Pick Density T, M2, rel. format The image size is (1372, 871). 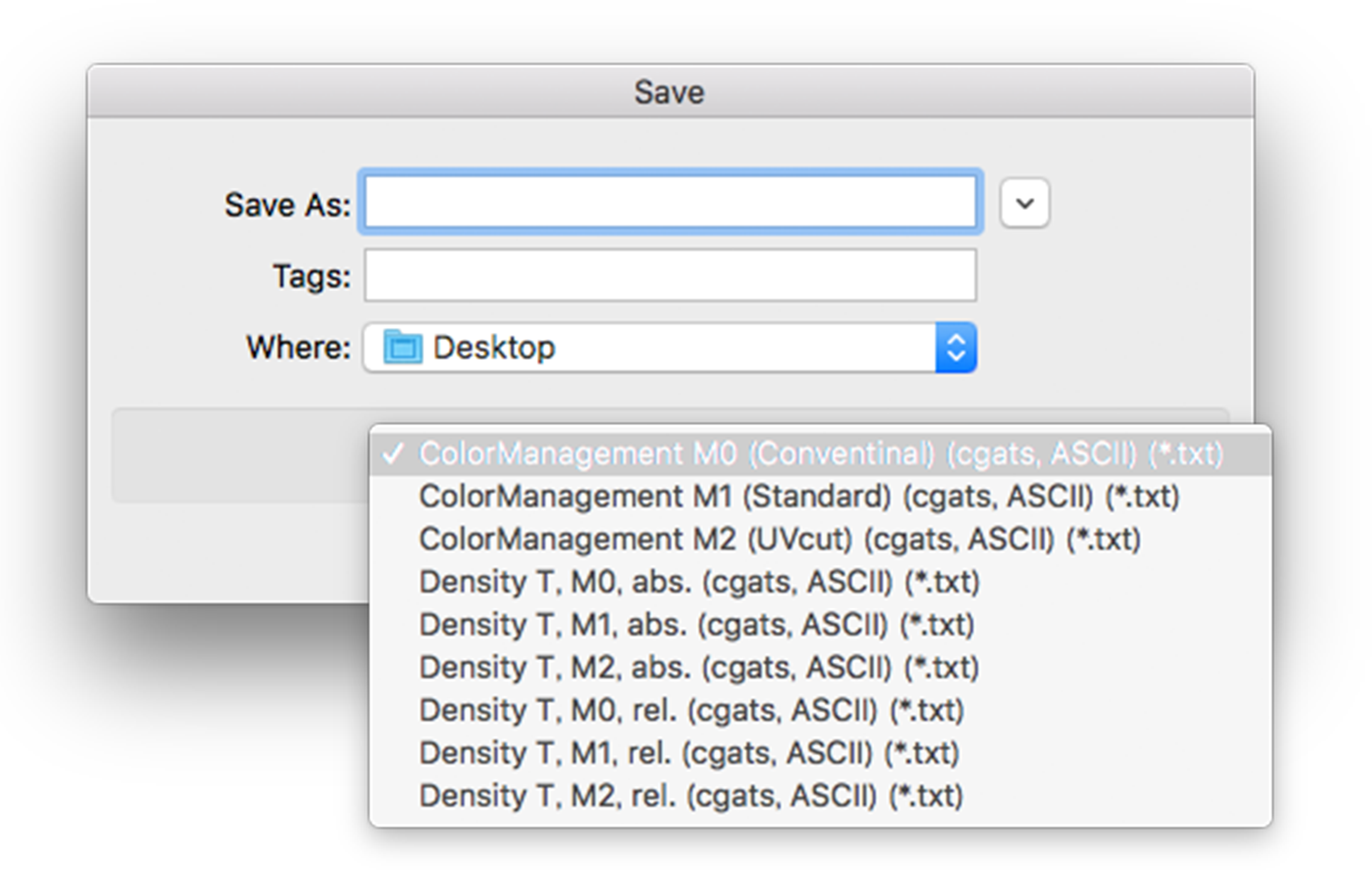[x=691, y=796]
